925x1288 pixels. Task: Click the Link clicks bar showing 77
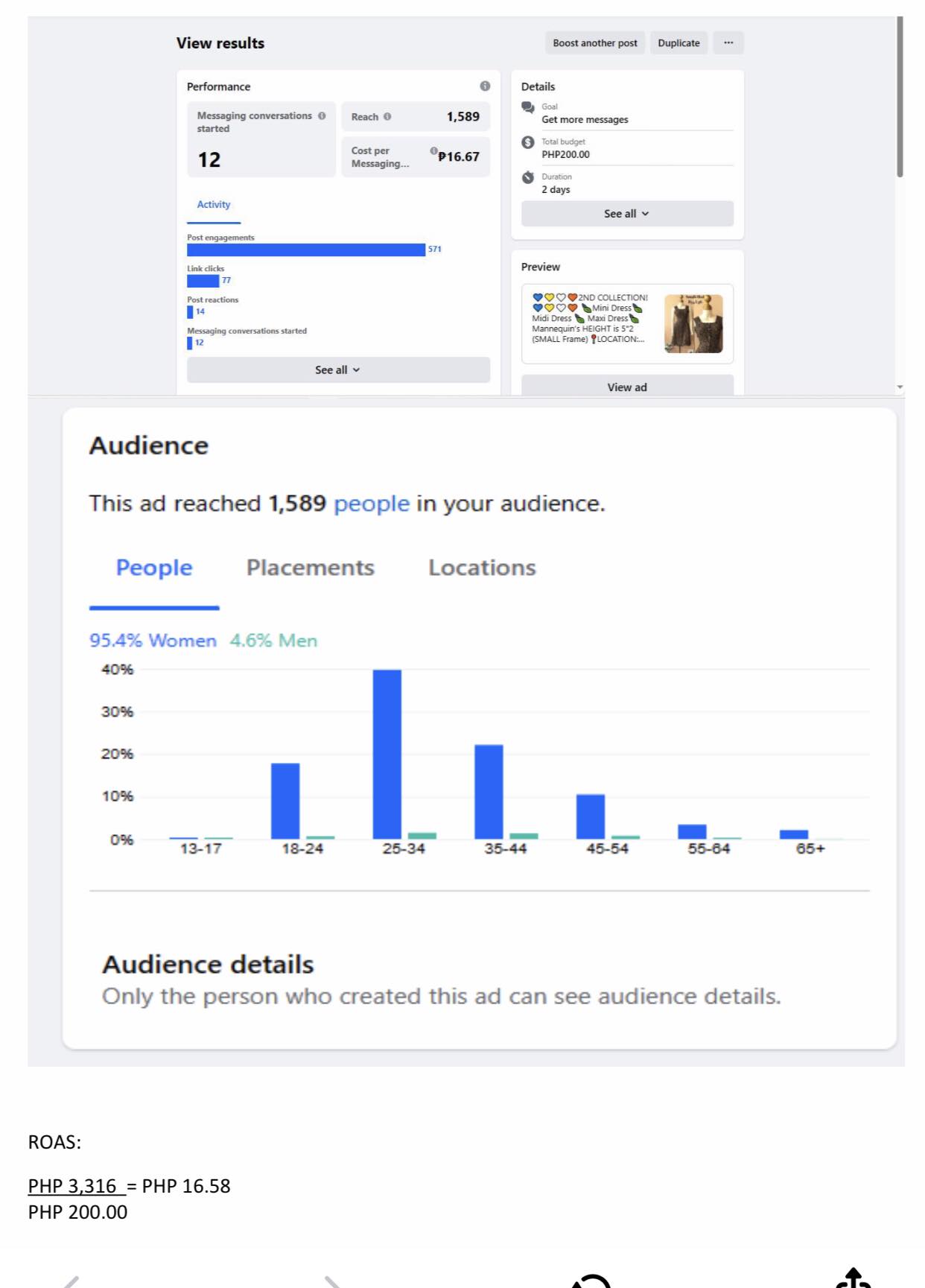click(x=203, y=281)
